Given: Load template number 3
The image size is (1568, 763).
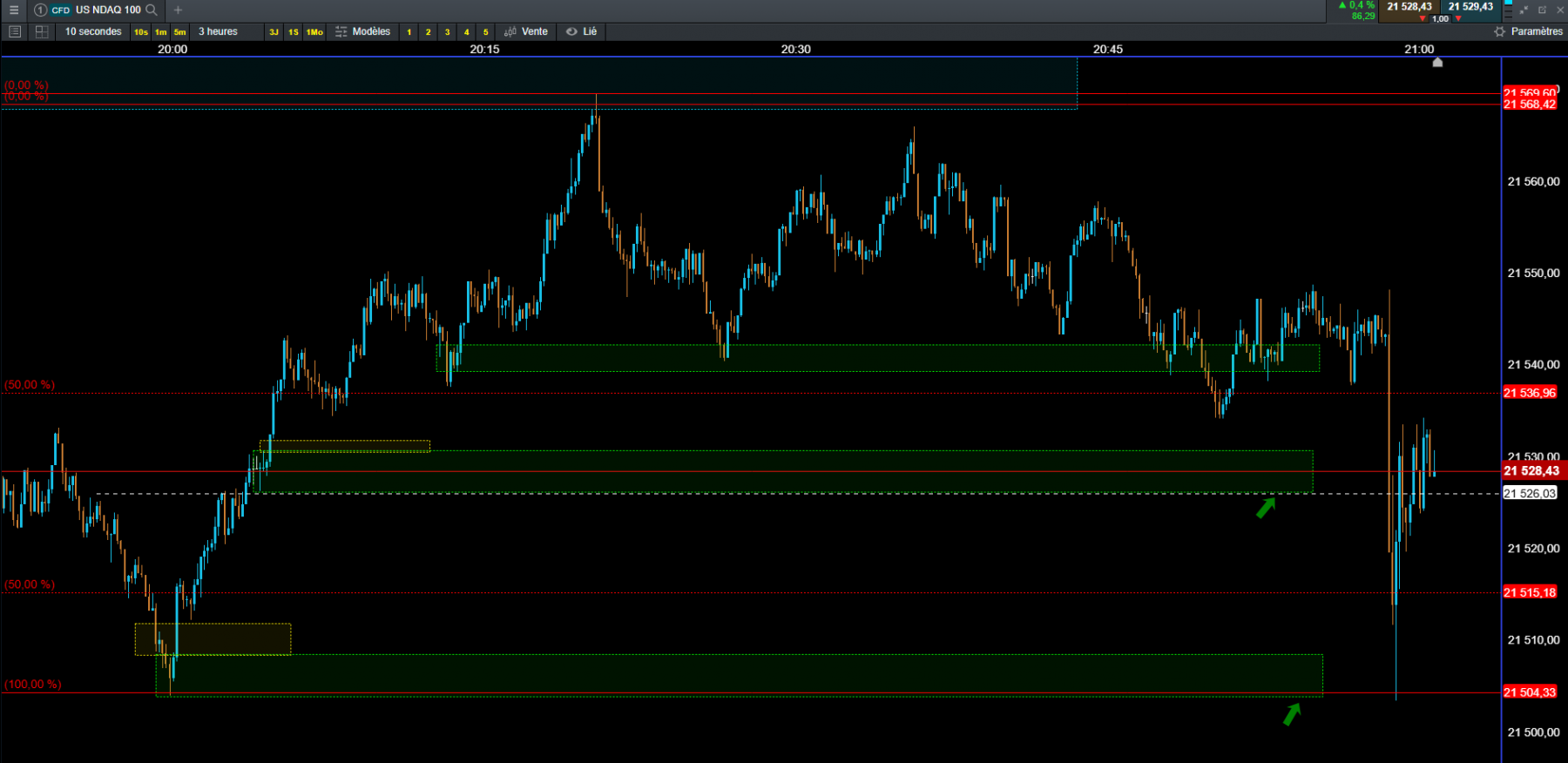Looking at the screenshot, I should 448,32.
